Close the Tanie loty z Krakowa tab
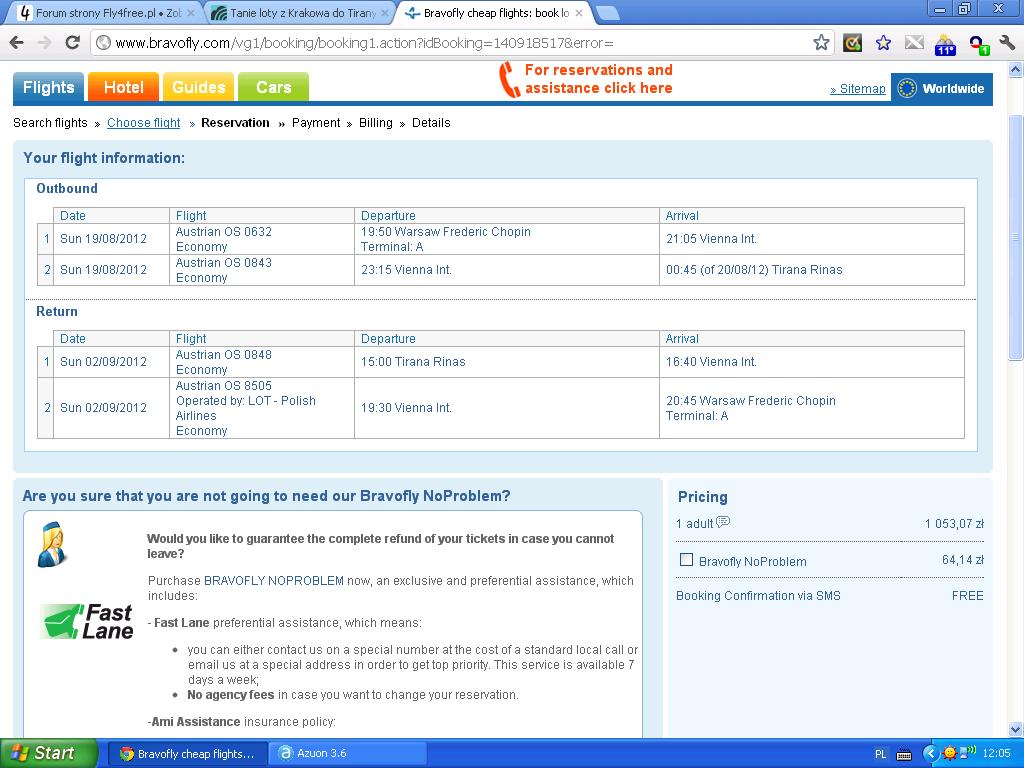1024x768 pixels. [x=385, y=13]
